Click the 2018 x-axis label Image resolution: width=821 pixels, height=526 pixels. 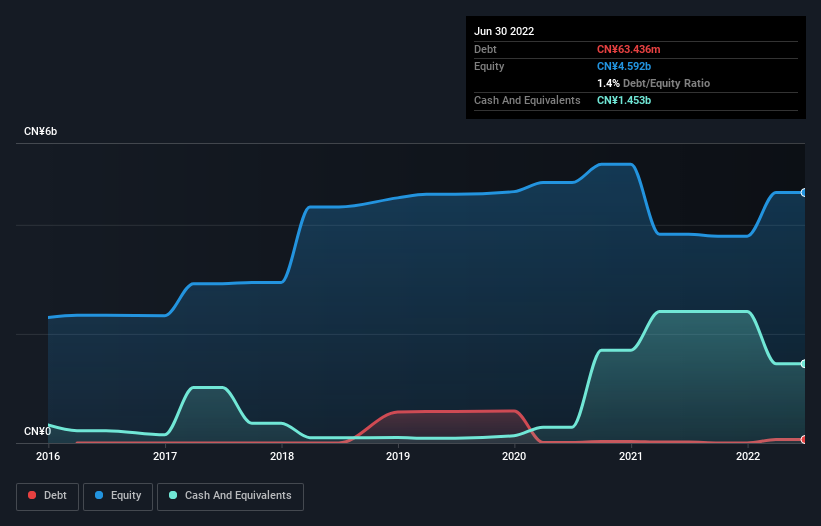[282, 456]
